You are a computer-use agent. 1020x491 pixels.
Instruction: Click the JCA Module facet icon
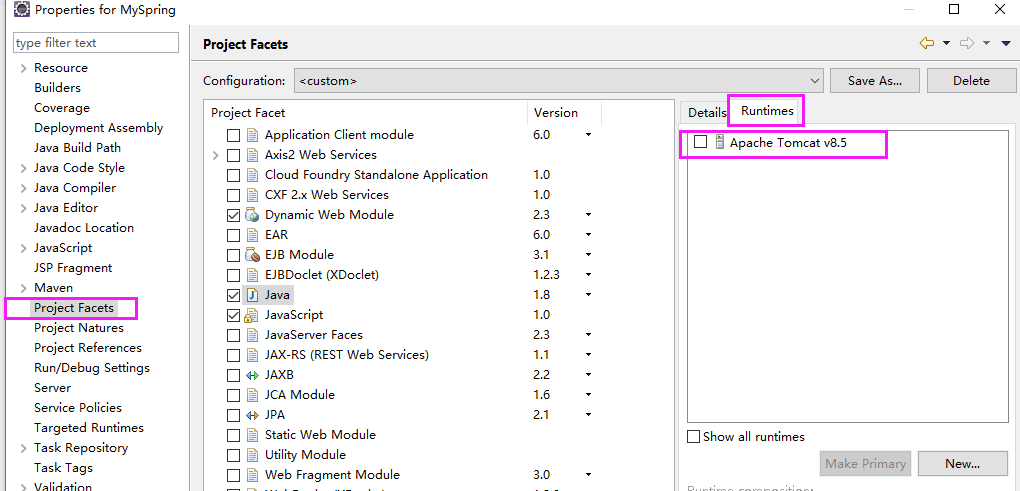click(x=252, y=395)
